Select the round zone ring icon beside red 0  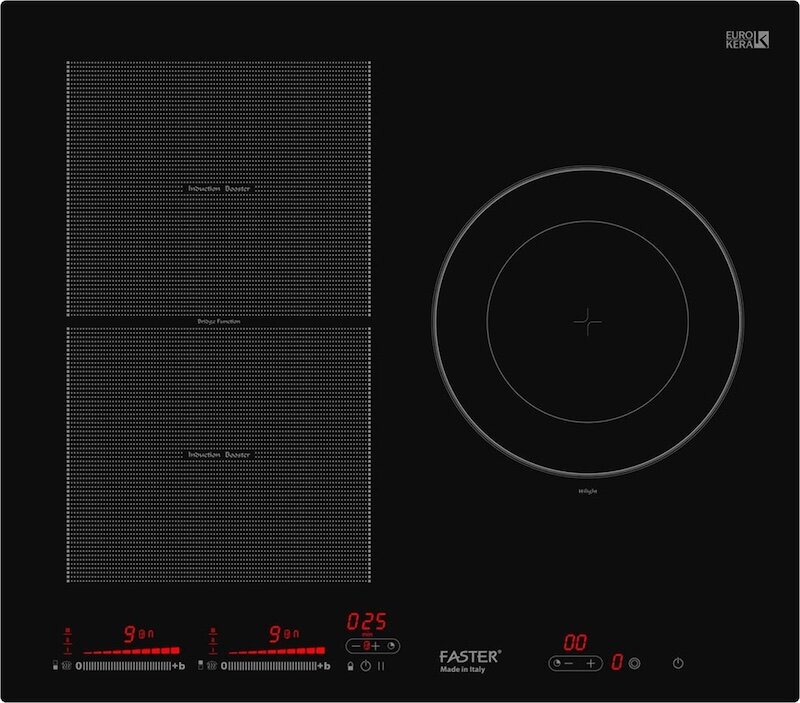[634, 662]
